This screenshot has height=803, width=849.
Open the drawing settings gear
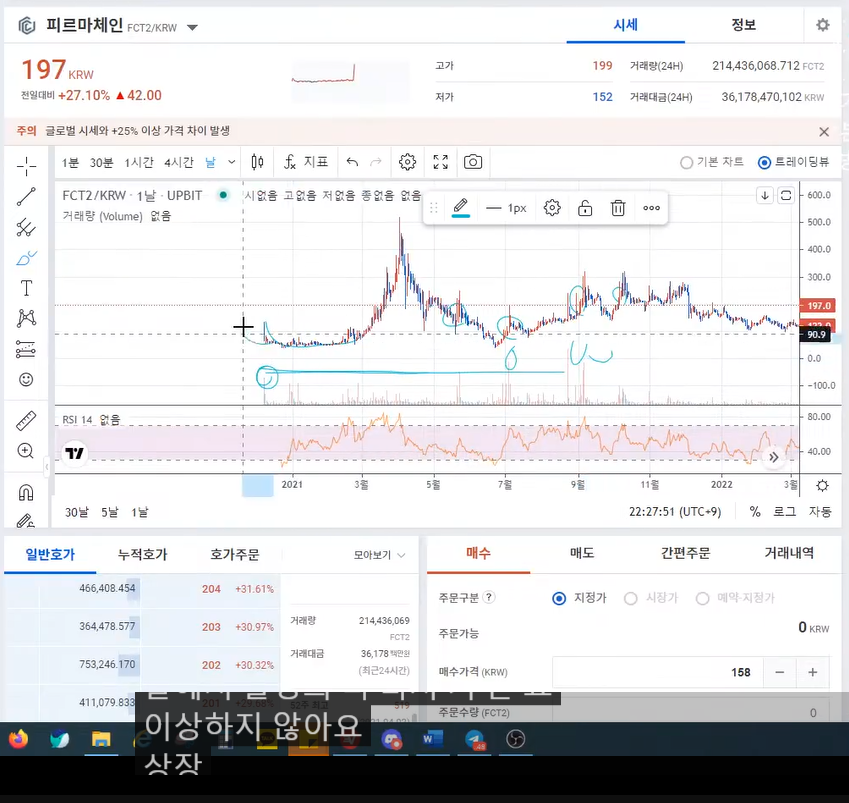[x=552, y=208]
